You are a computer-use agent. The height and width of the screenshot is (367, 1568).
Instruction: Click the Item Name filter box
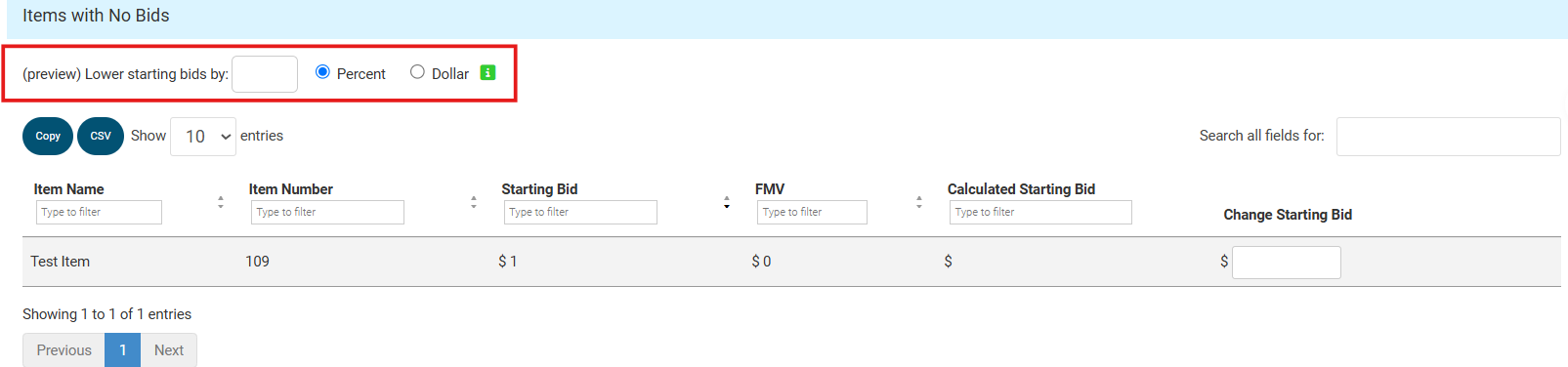pos(100,212)
